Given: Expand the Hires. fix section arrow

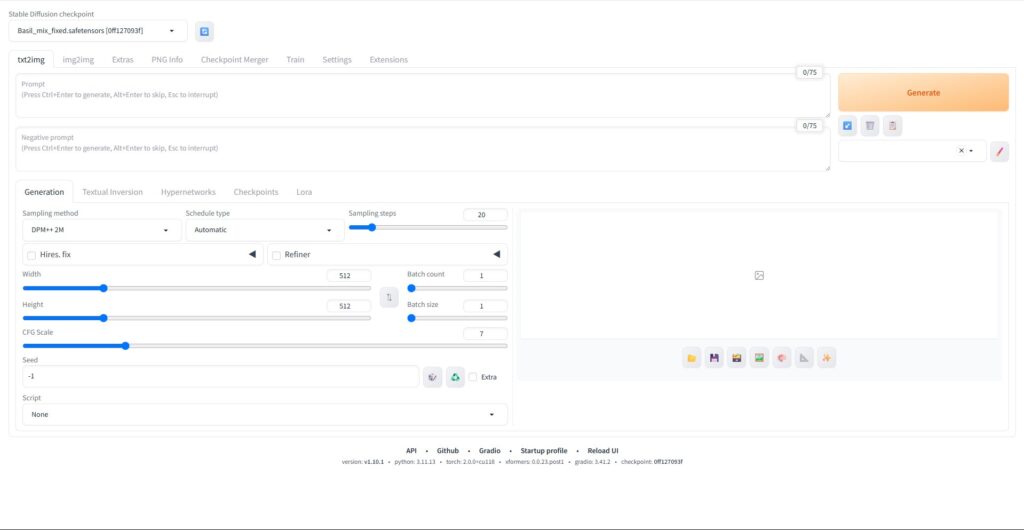Looking at the screenshot, I should coord(252,255).
